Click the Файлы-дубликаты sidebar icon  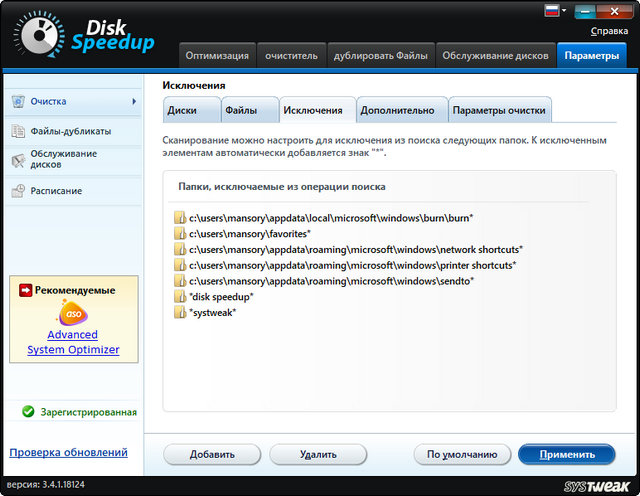(x=18, y=131)
